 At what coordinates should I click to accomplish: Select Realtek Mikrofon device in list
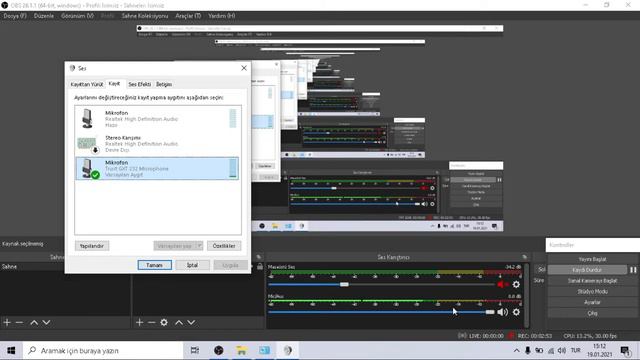coord(157,118)
